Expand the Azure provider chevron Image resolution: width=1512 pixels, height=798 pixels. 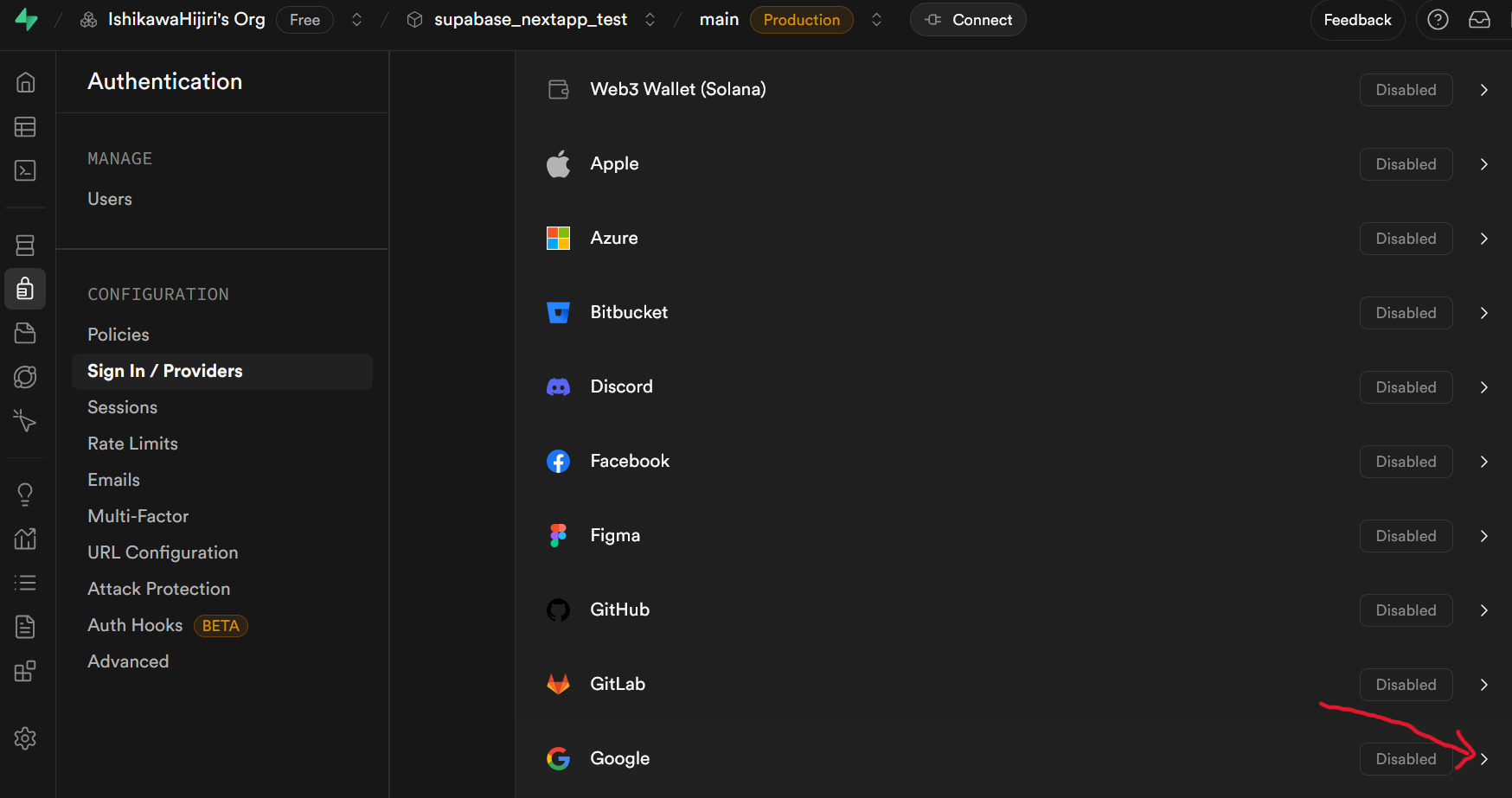(x=1484, y=239)
